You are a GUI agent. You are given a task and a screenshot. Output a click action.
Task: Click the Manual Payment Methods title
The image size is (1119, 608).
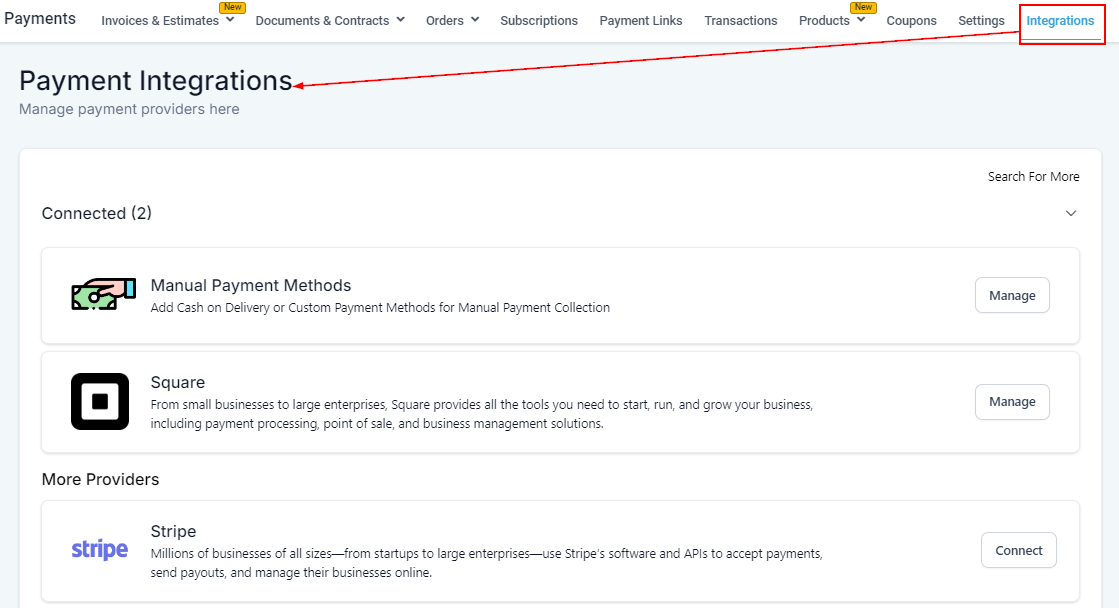(x=250, y=285)
